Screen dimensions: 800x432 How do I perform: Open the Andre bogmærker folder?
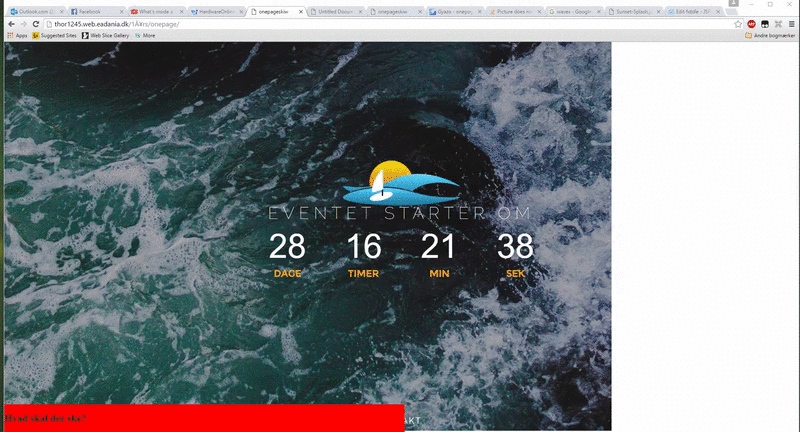770,36
